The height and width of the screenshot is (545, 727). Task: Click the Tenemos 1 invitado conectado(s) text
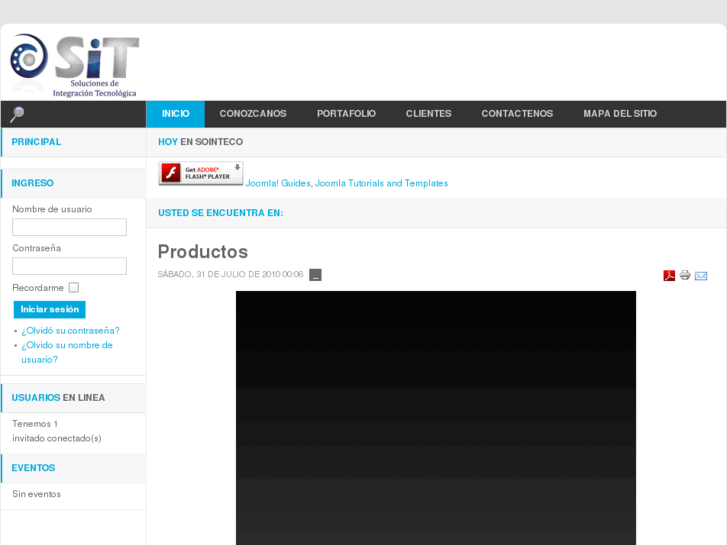click(x=57, y=431)
